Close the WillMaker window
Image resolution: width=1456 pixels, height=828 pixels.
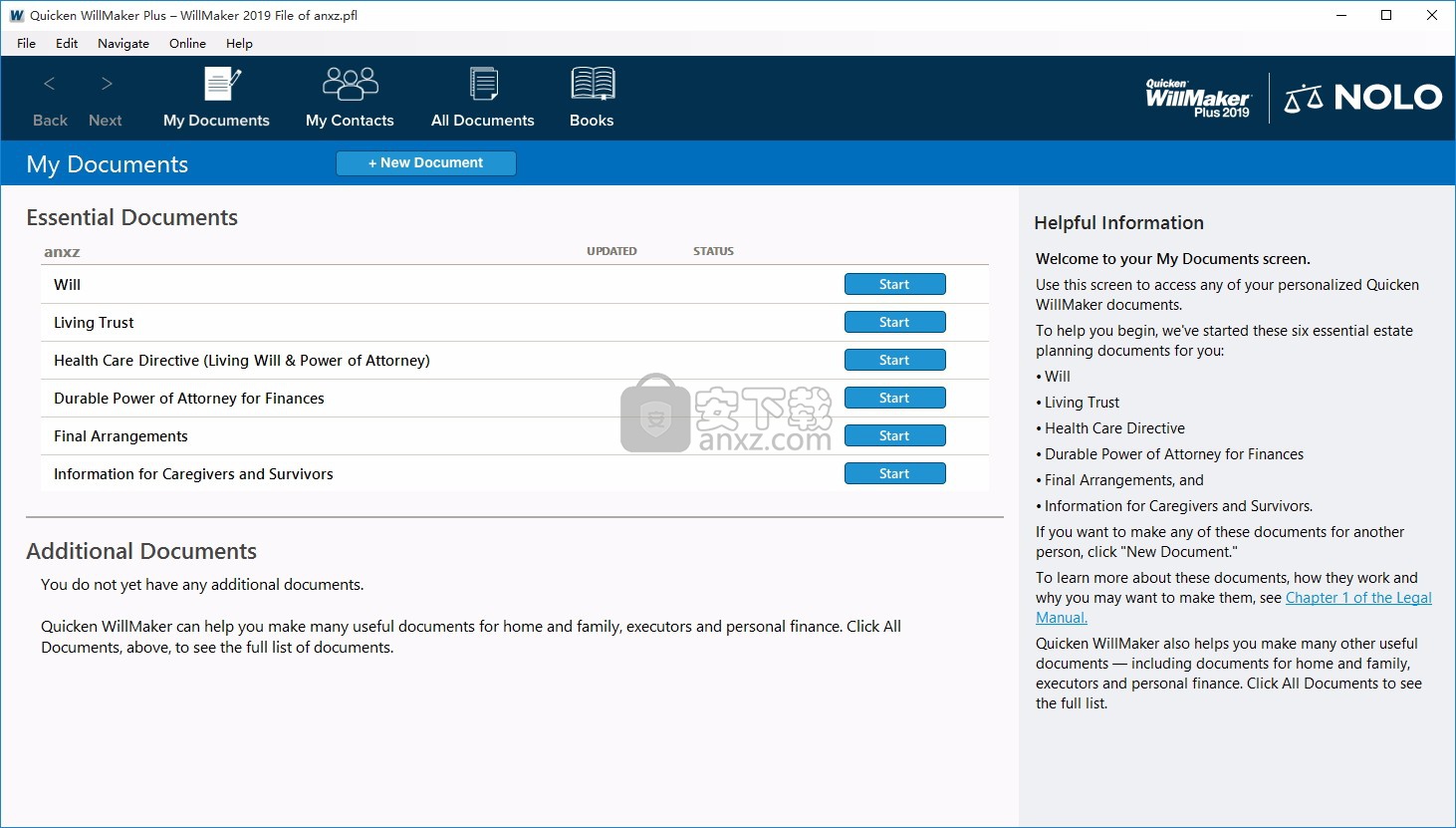pos(1432,15)
